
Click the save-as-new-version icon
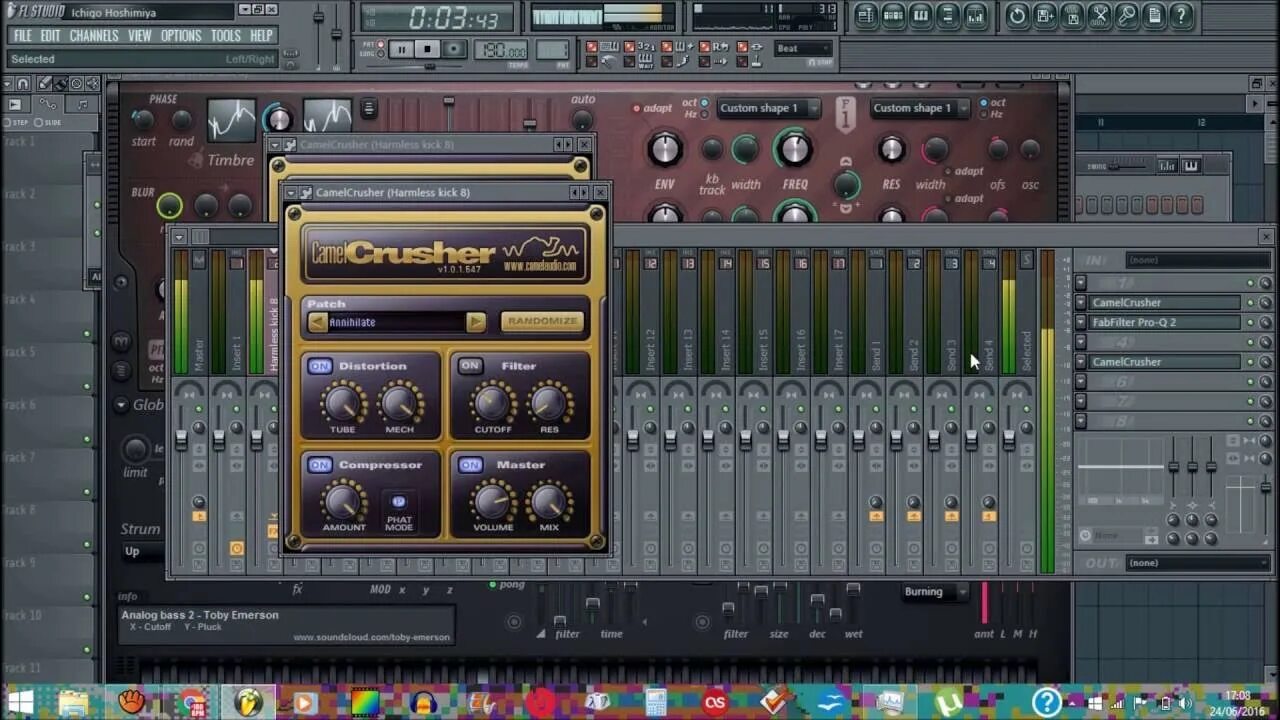tap(1044, 15)
